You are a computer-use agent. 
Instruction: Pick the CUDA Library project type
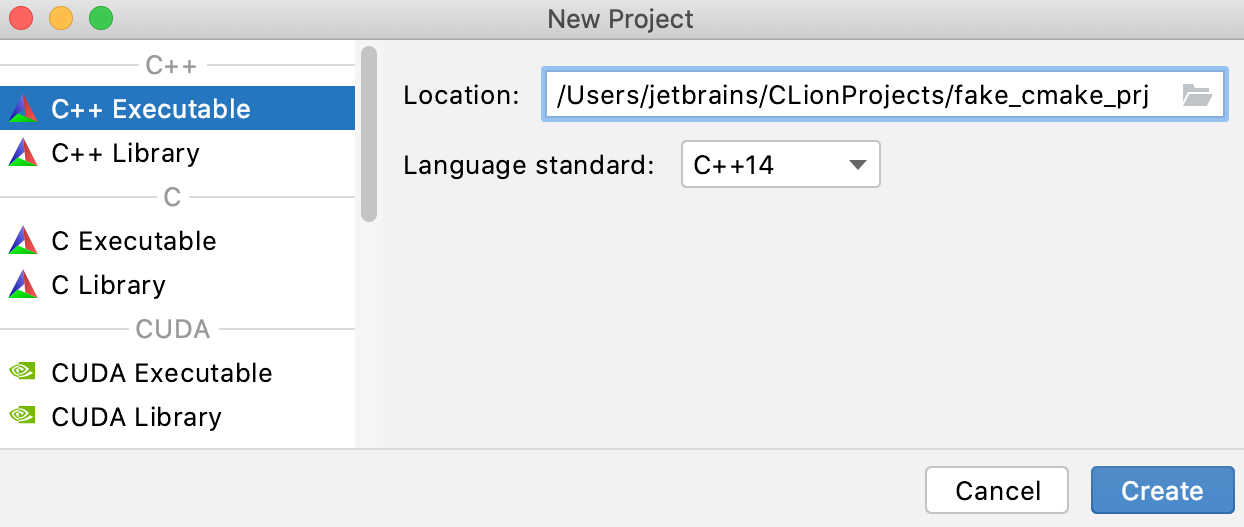pos(177,417)
